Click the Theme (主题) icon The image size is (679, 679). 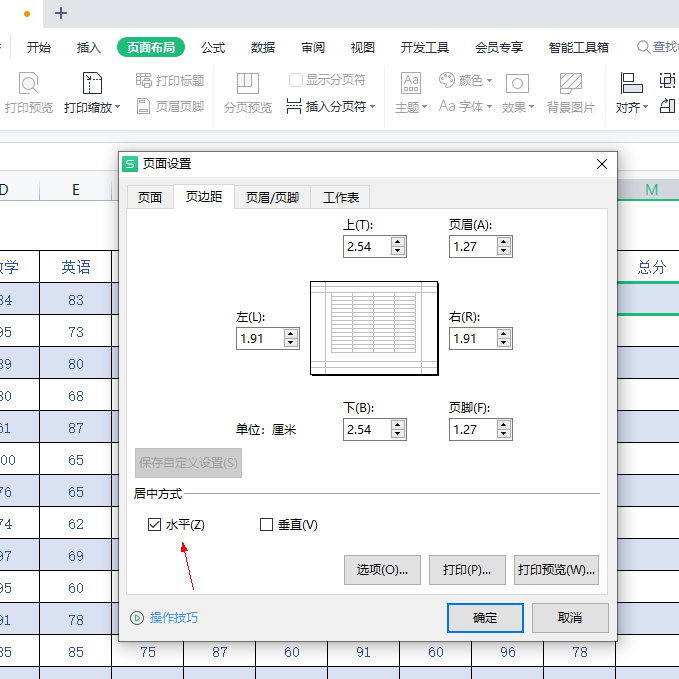click(411, 83)
